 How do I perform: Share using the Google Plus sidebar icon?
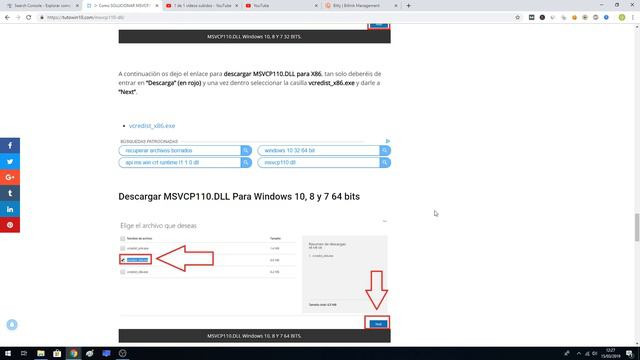click(10, 178)
